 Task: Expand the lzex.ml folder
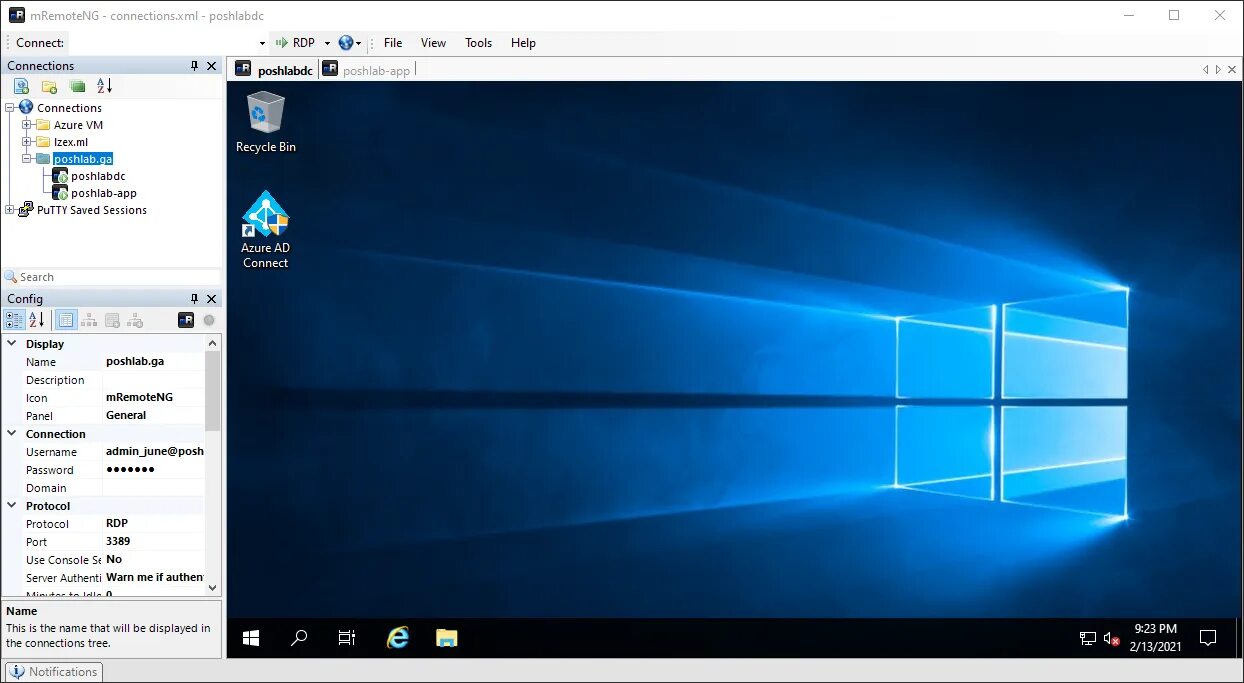(27, 142)
